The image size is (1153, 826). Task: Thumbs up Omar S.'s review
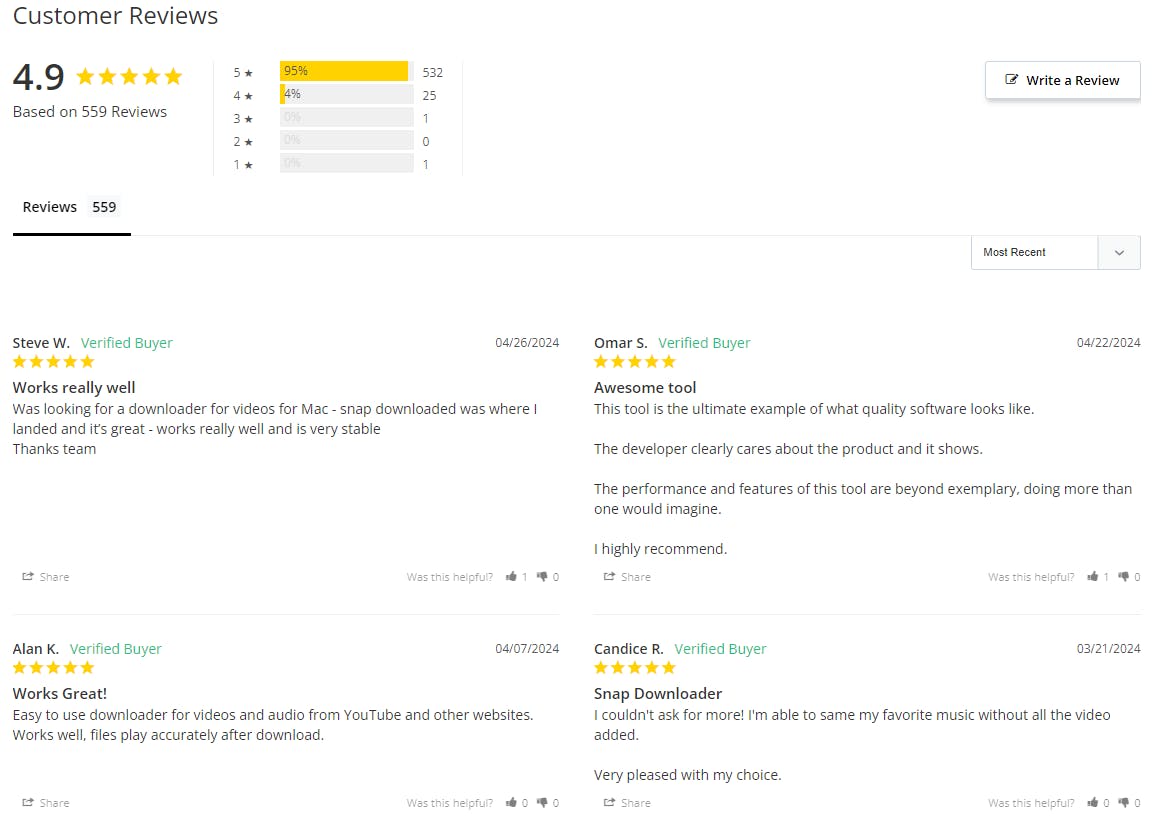pyautogui.click(x=1093, y=577)
